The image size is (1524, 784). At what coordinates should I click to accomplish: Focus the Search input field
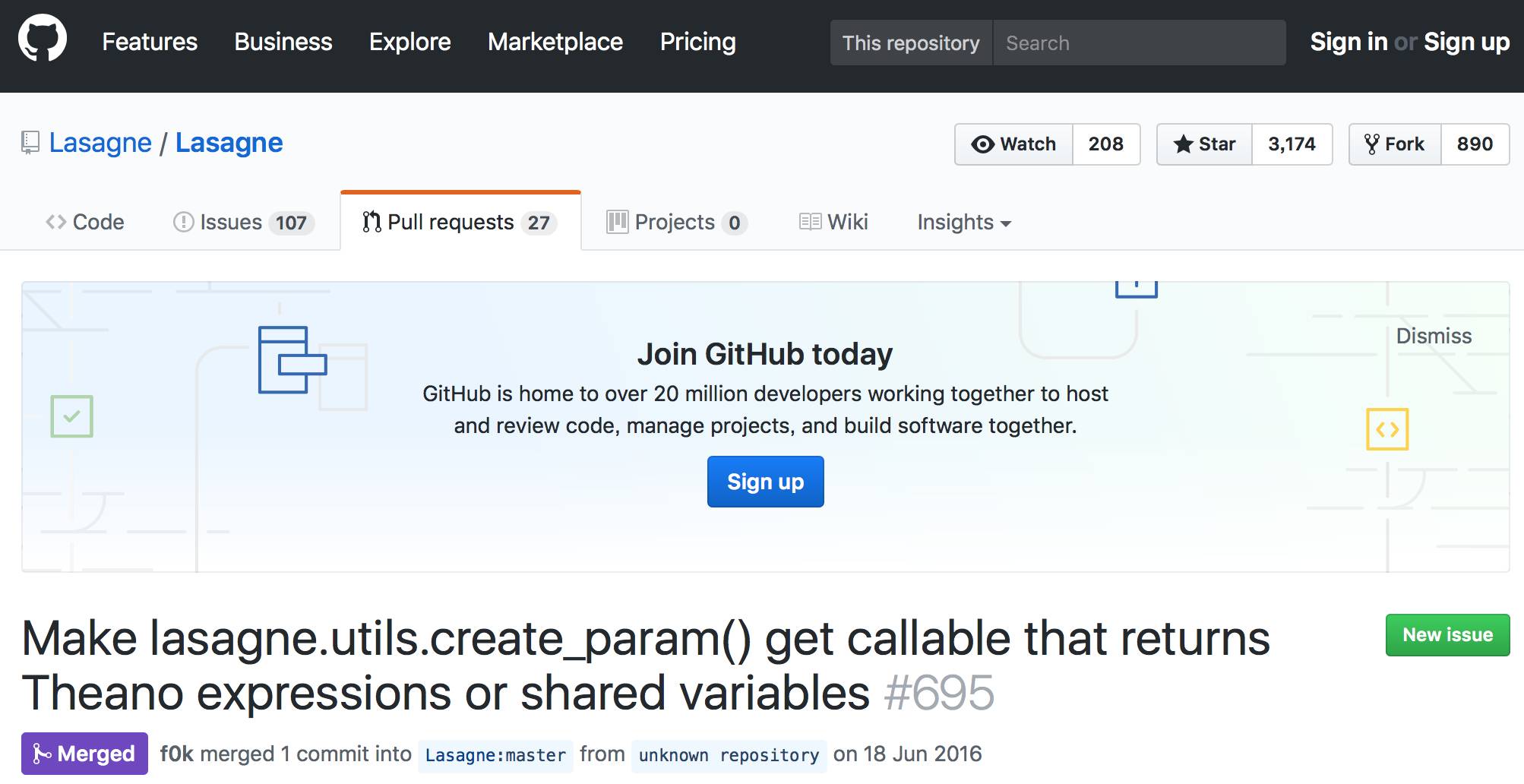(x=1138, y=43)
